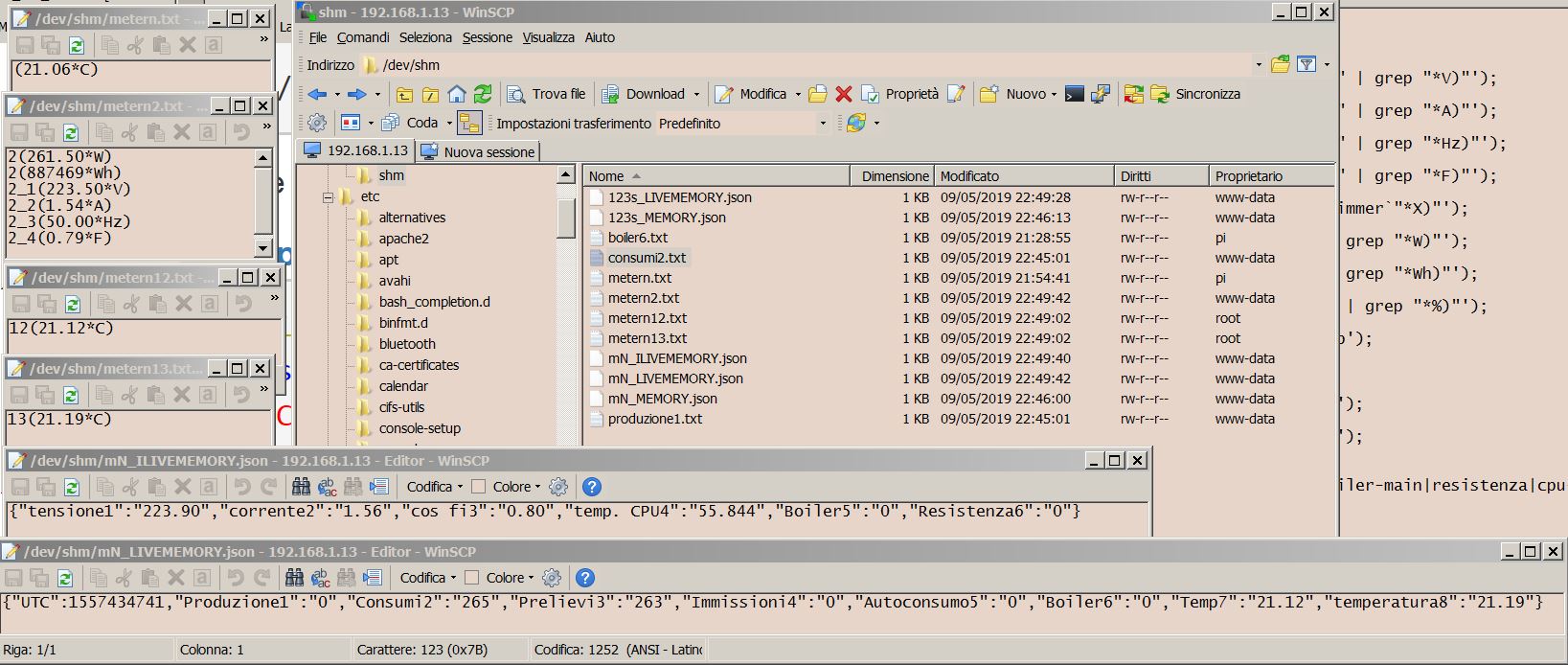Screen dimensions: 1568x665
Task: Open the Sessione menu
Action: pos(488,37)
